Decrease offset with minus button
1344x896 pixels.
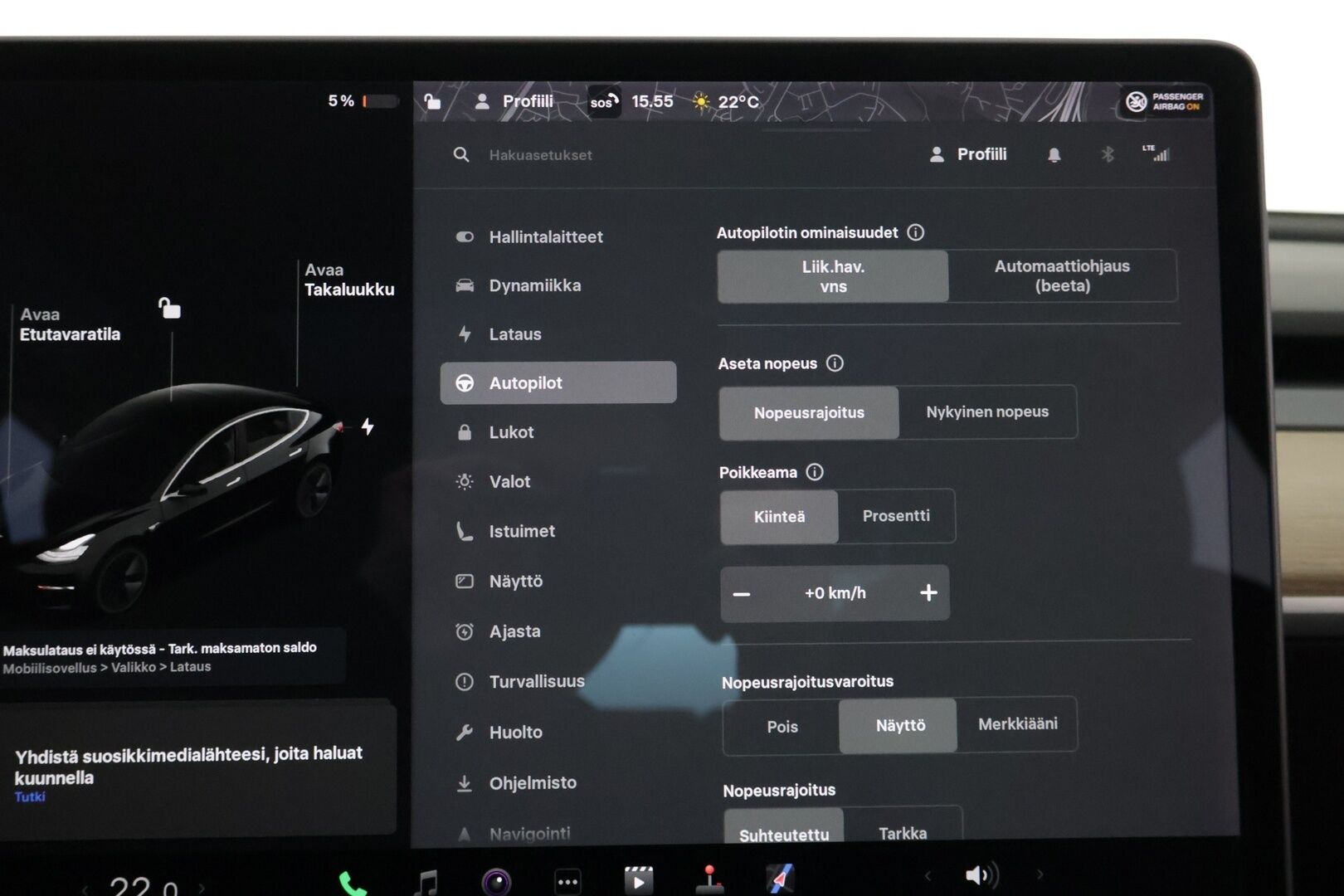(742, 594)
